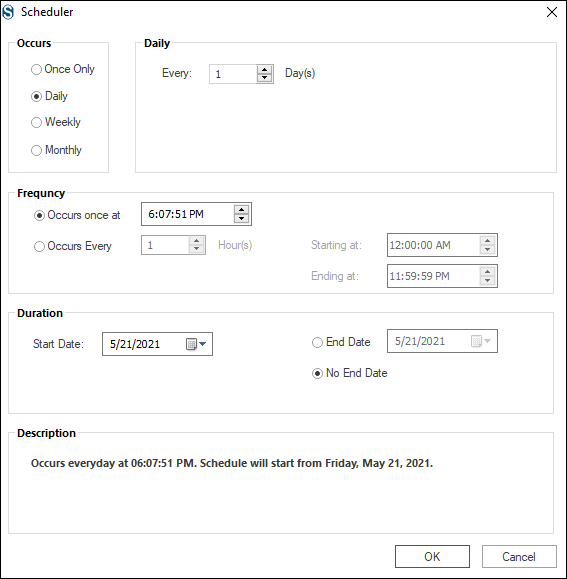Cancel the Scheduler dialog
The width and height of the screenshot is (567, 579).
(x=519, y=556)
